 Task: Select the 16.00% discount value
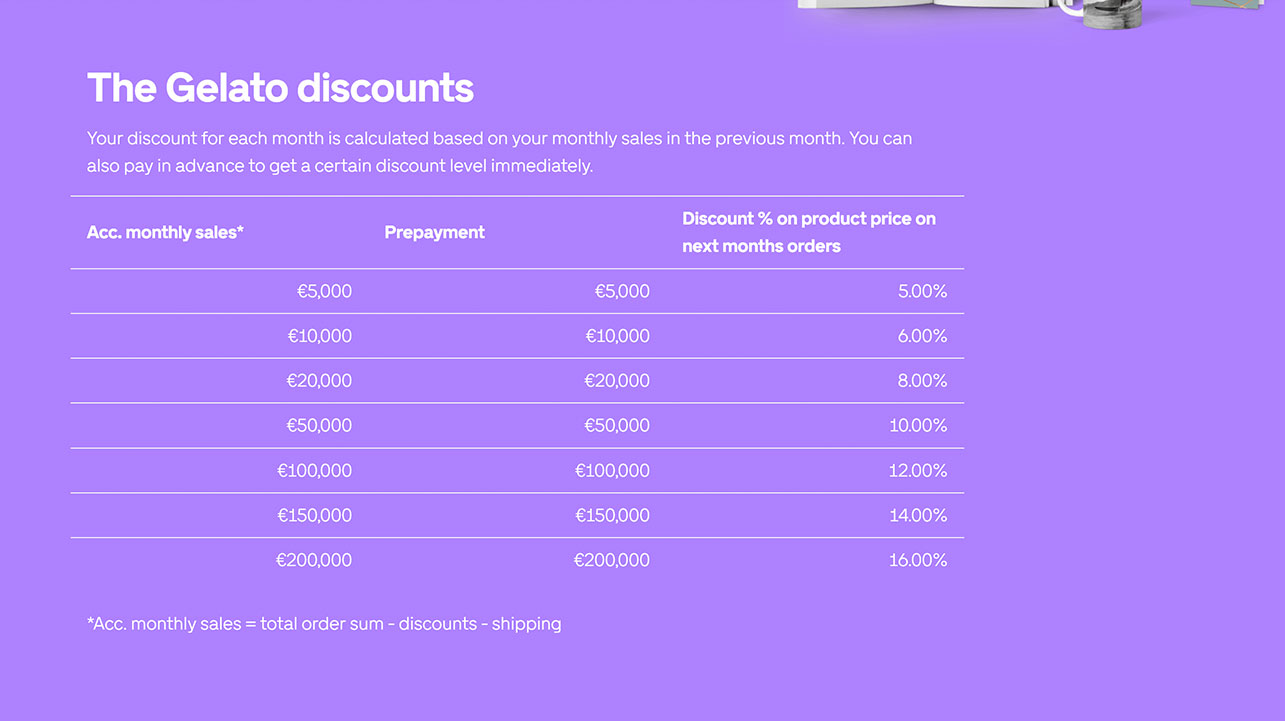pyautogui.click(x=918, y=560)
